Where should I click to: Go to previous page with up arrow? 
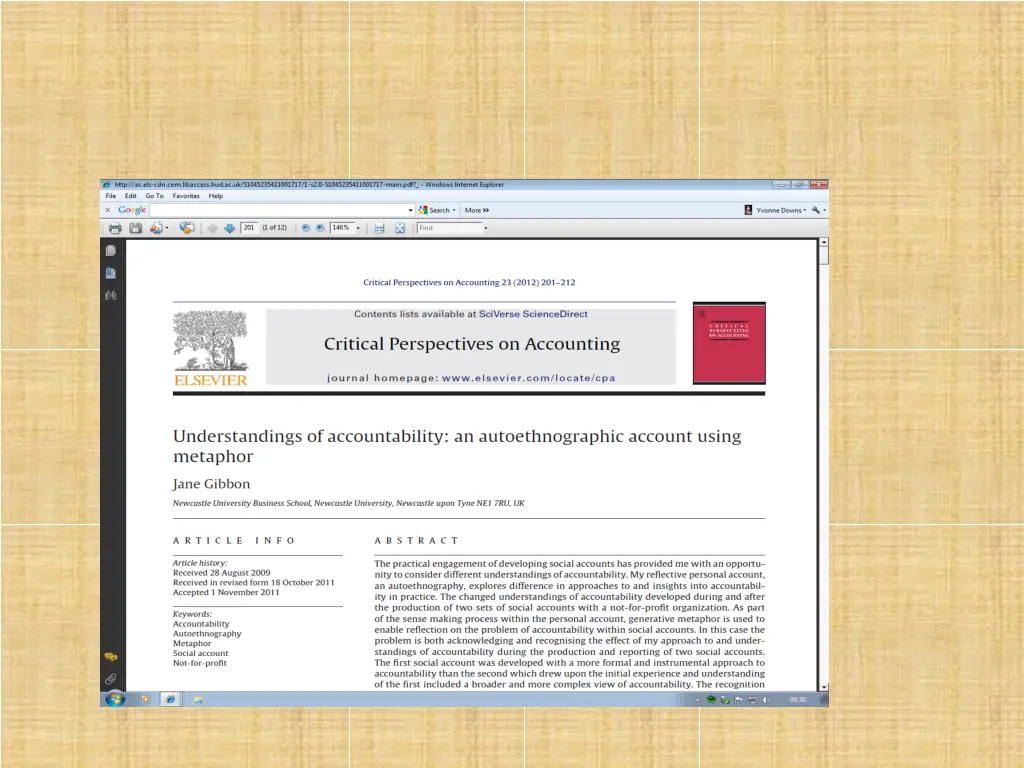point(212,228)
